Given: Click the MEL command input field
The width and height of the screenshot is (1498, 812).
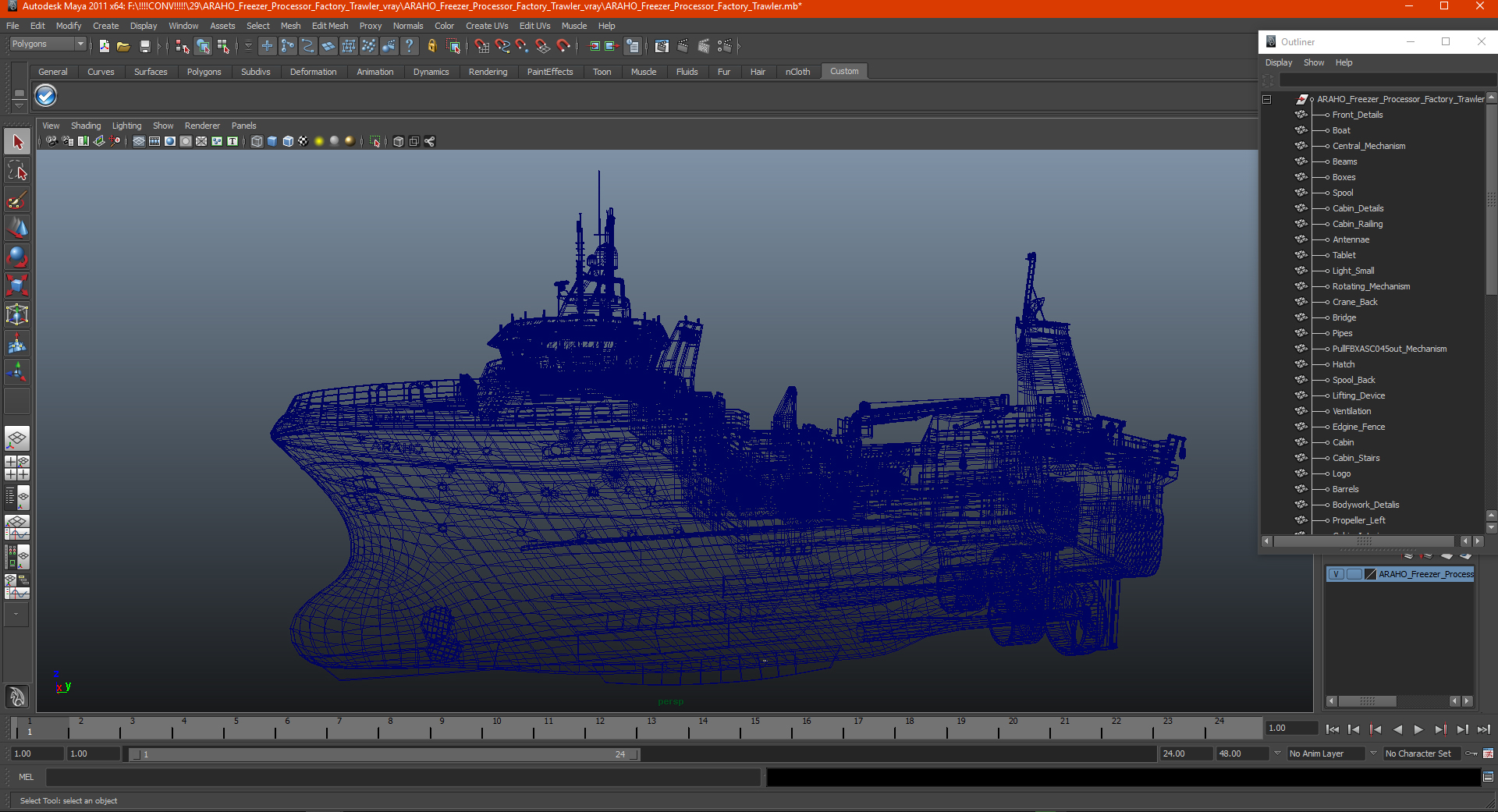Looking at the screenshot, I should (x=403, y=777).
